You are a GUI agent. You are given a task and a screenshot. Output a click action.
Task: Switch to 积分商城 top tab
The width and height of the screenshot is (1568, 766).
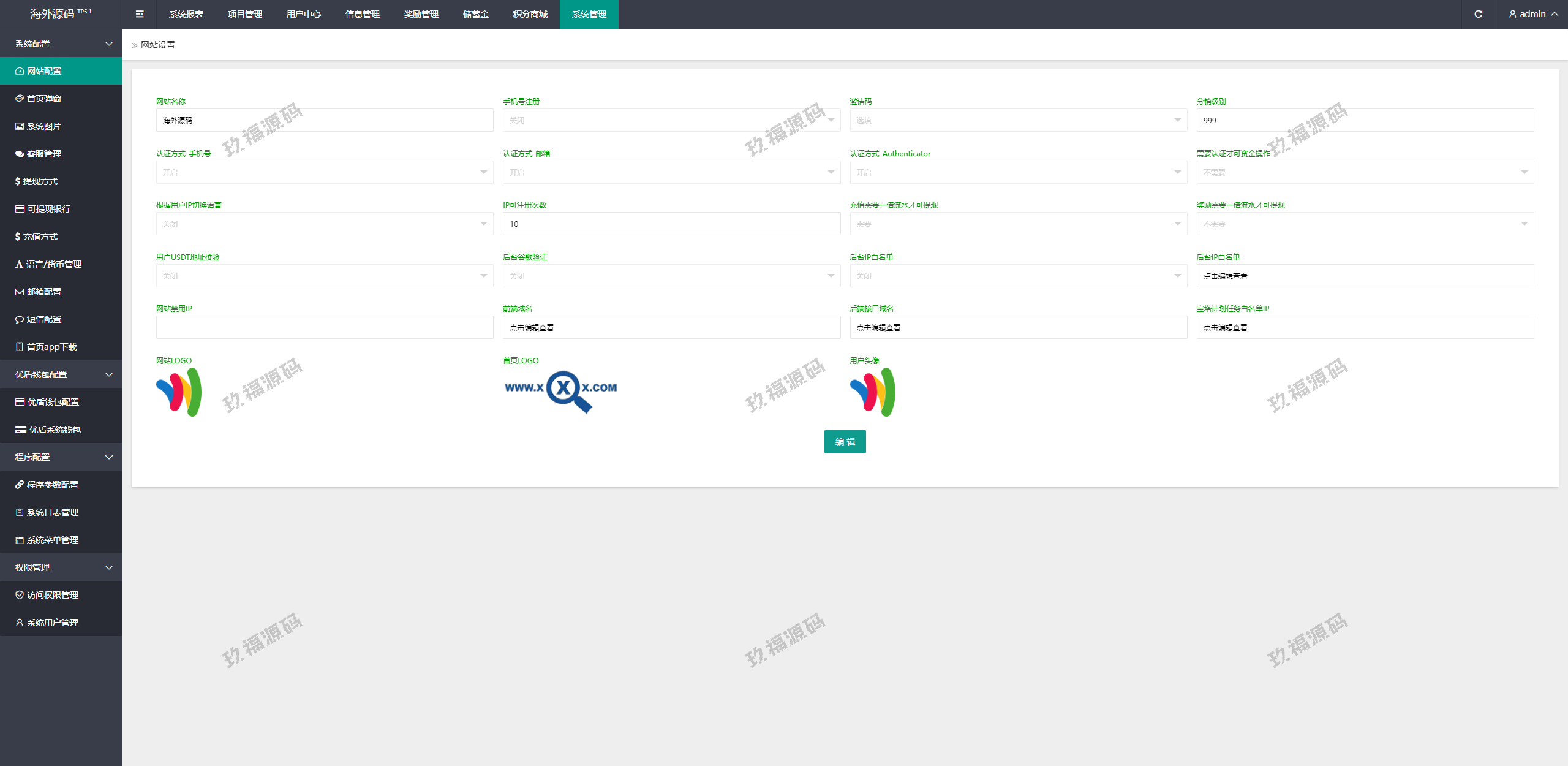pyautogui.click(x=530, y=14)
